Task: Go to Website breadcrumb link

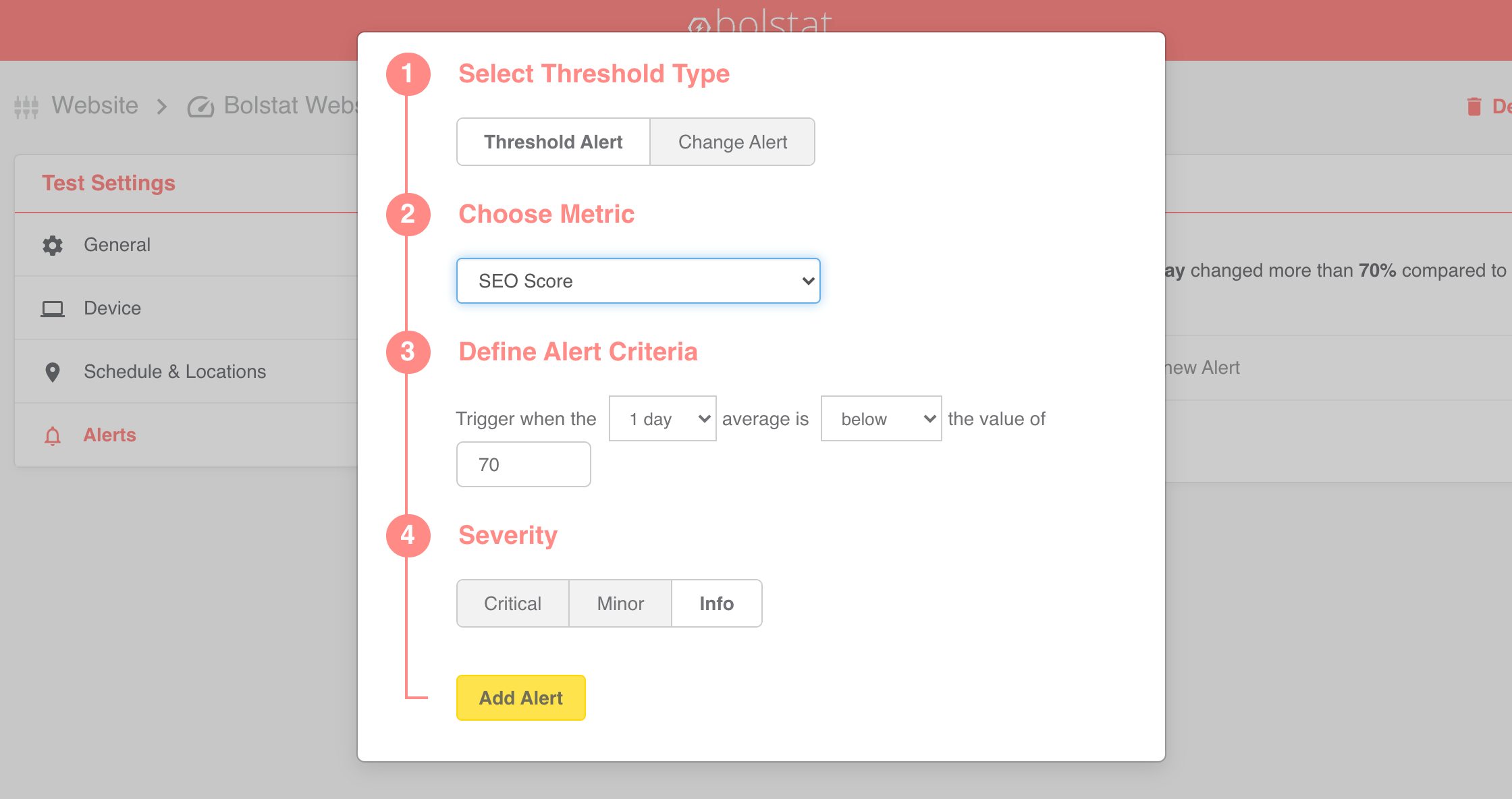Action: [x=95, y=106]
